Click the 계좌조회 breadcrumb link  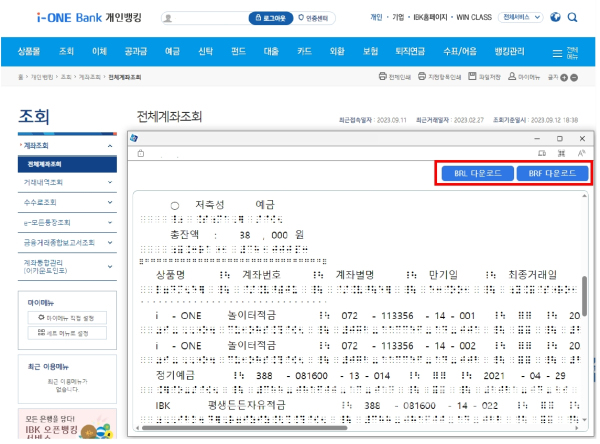point(90,77)
